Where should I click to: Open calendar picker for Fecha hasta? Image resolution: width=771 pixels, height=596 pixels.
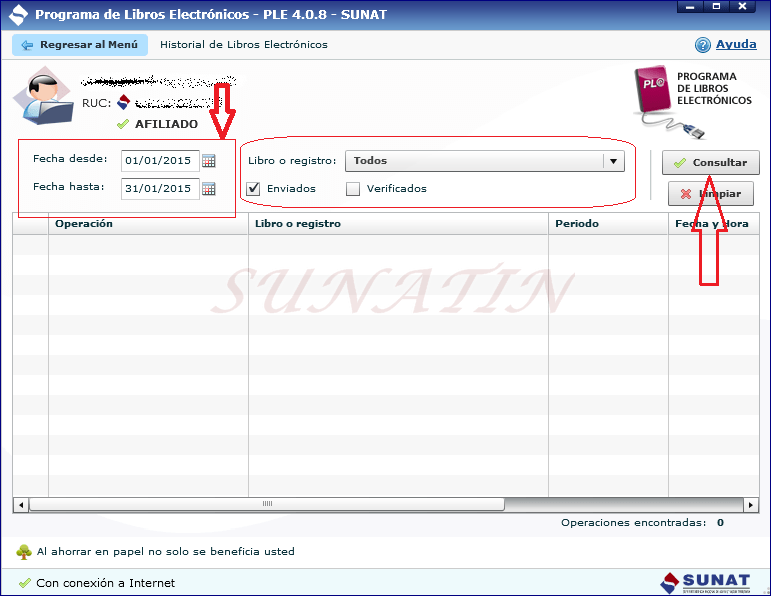tap(209, 189)
